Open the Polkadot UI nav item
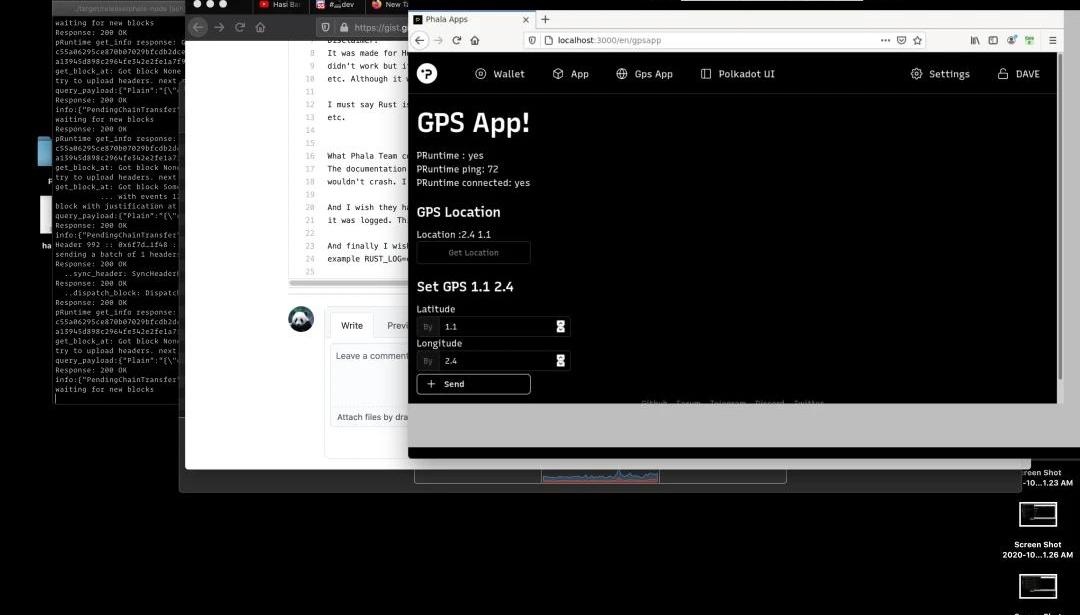Screen dimensions: 1080x615 (x=737, y=74)
